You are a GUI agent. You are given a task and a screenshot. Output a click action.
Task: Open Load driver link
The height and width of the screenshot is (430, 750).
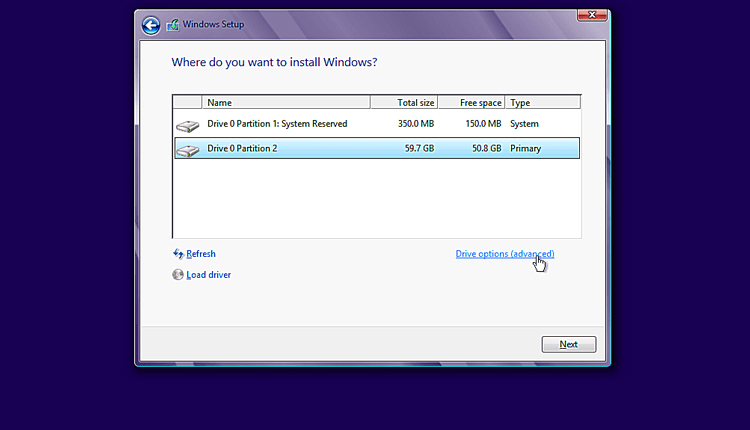[209, 275]
